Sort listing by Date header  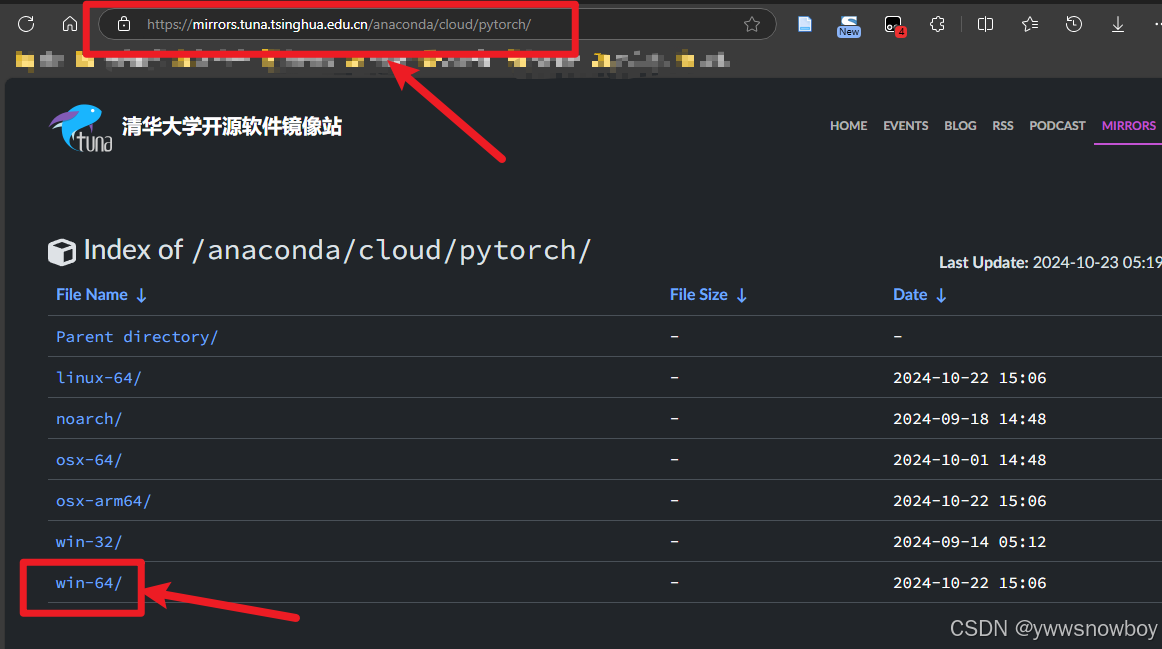[920, 295]
